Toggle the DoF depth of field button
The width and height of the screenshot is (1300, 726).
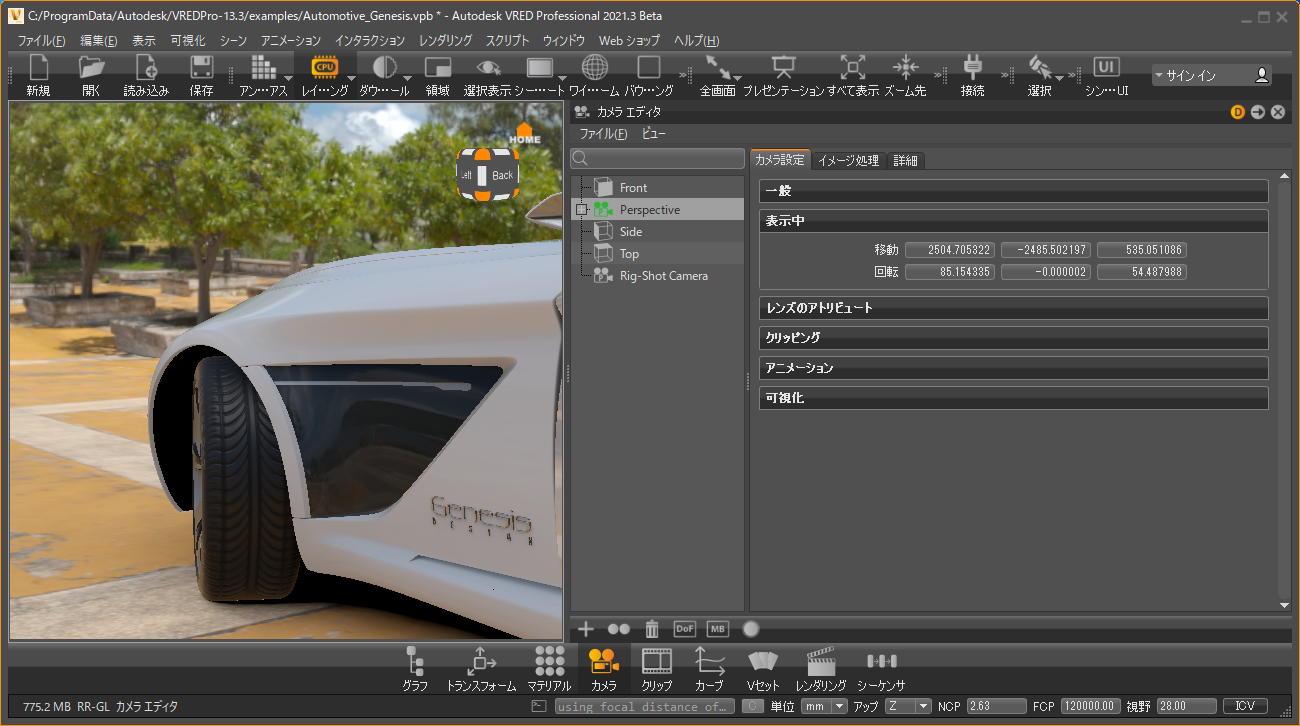[x=685, y=629]
